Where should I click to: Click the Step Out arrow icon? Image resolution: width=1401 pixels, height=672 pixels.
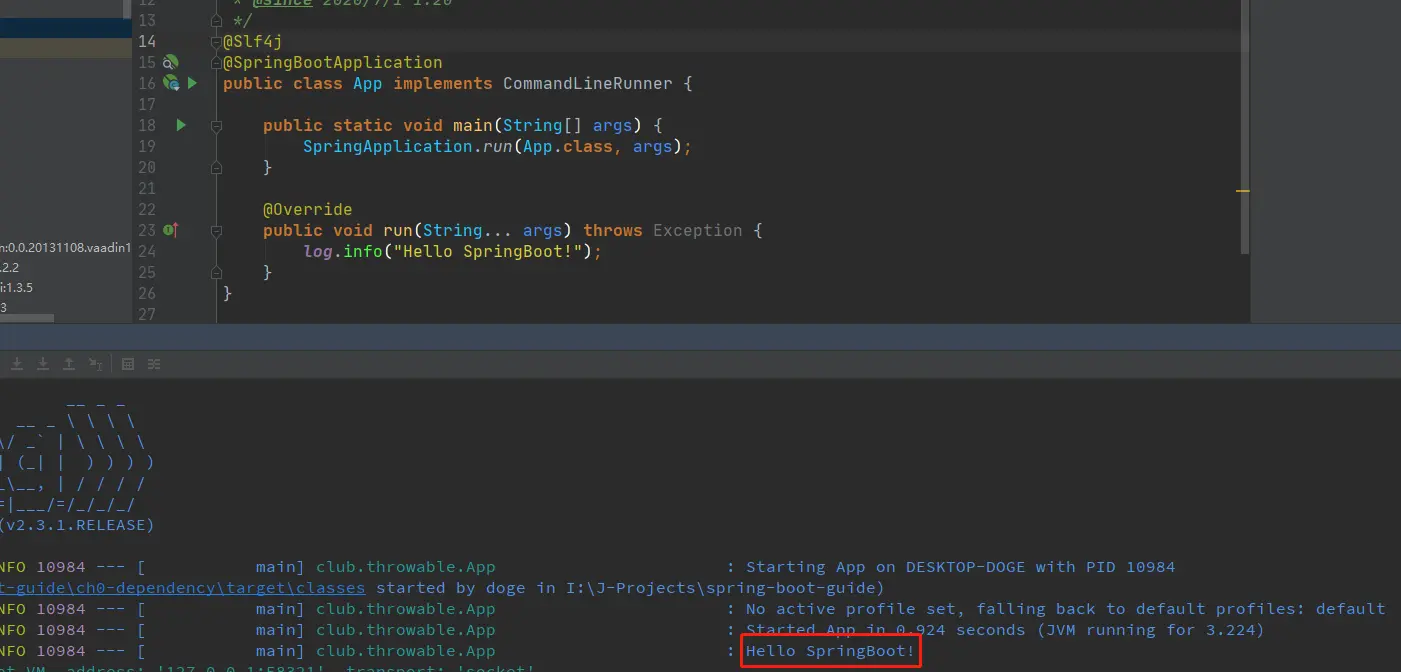point(69,364)
